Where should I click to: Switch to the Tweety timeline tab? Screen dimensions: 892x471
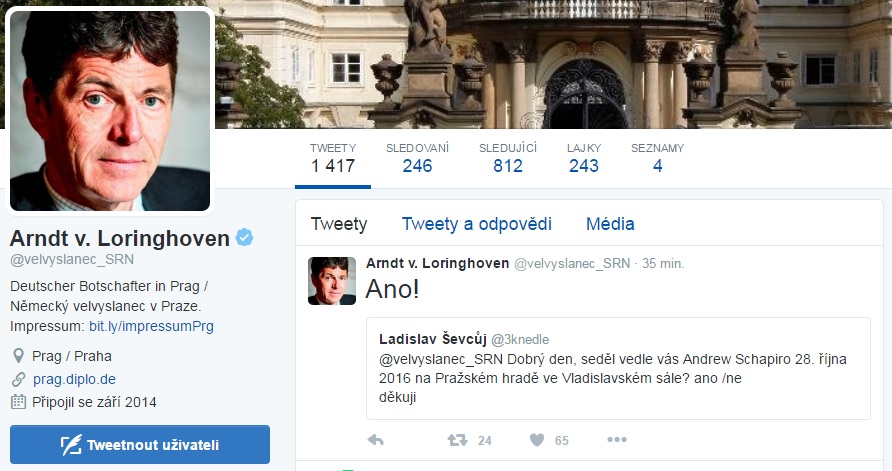339,224
